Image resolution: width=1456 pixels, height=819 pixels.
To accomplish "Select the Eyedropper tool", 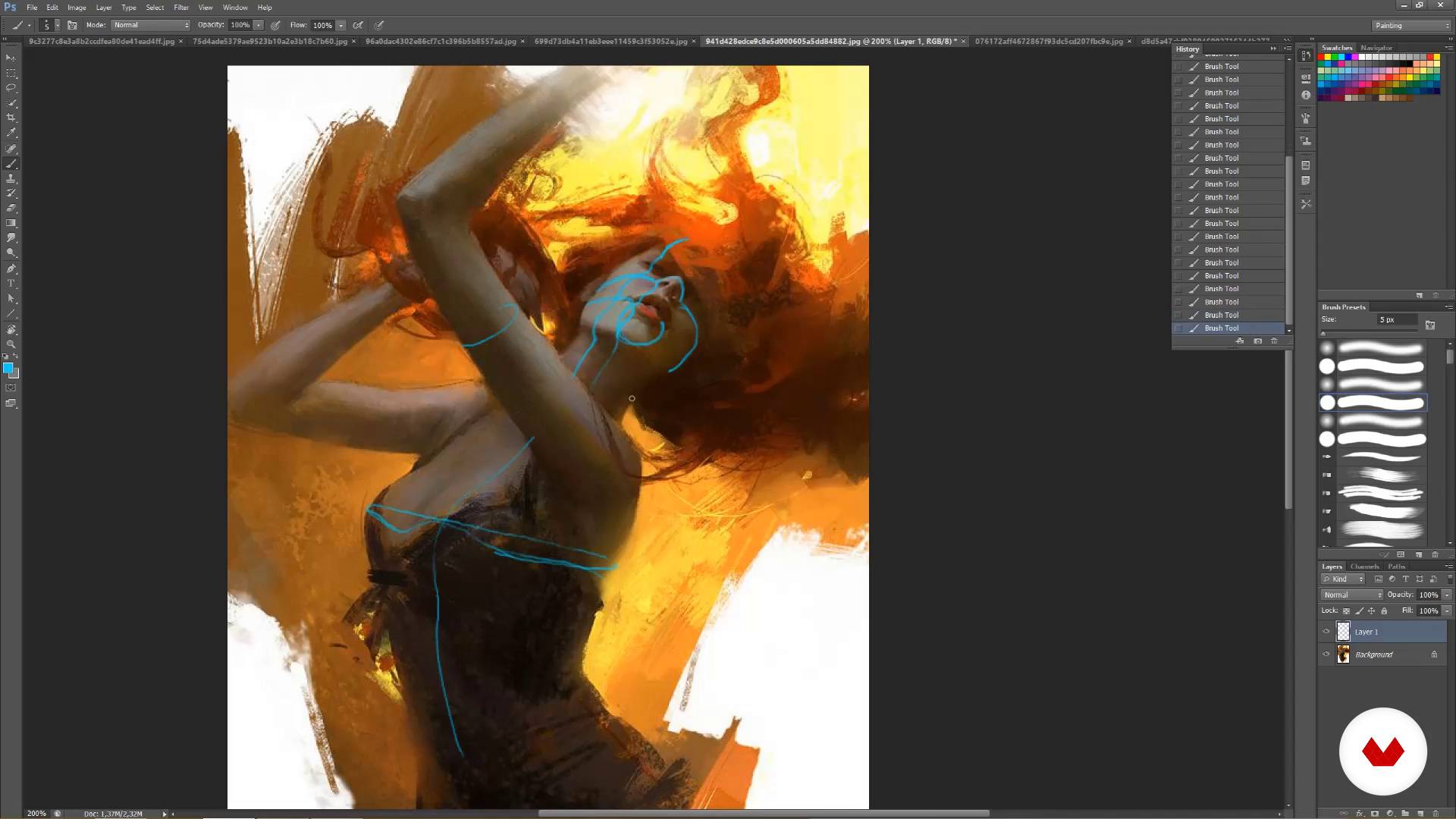I will click(11, 133).
